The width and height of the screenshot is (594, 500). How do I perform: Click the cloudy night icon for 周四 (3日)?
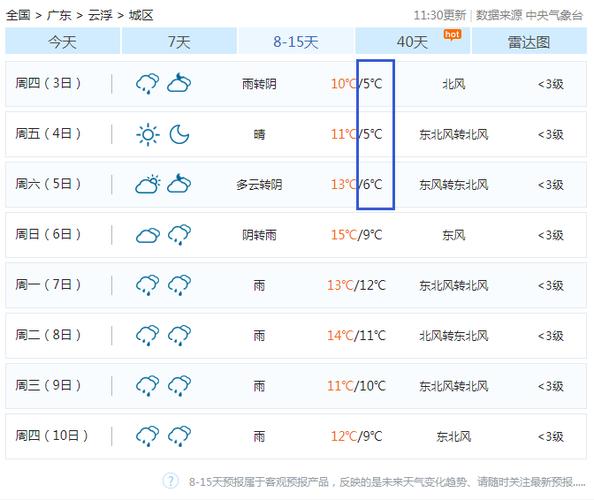[x=179, y=83]
